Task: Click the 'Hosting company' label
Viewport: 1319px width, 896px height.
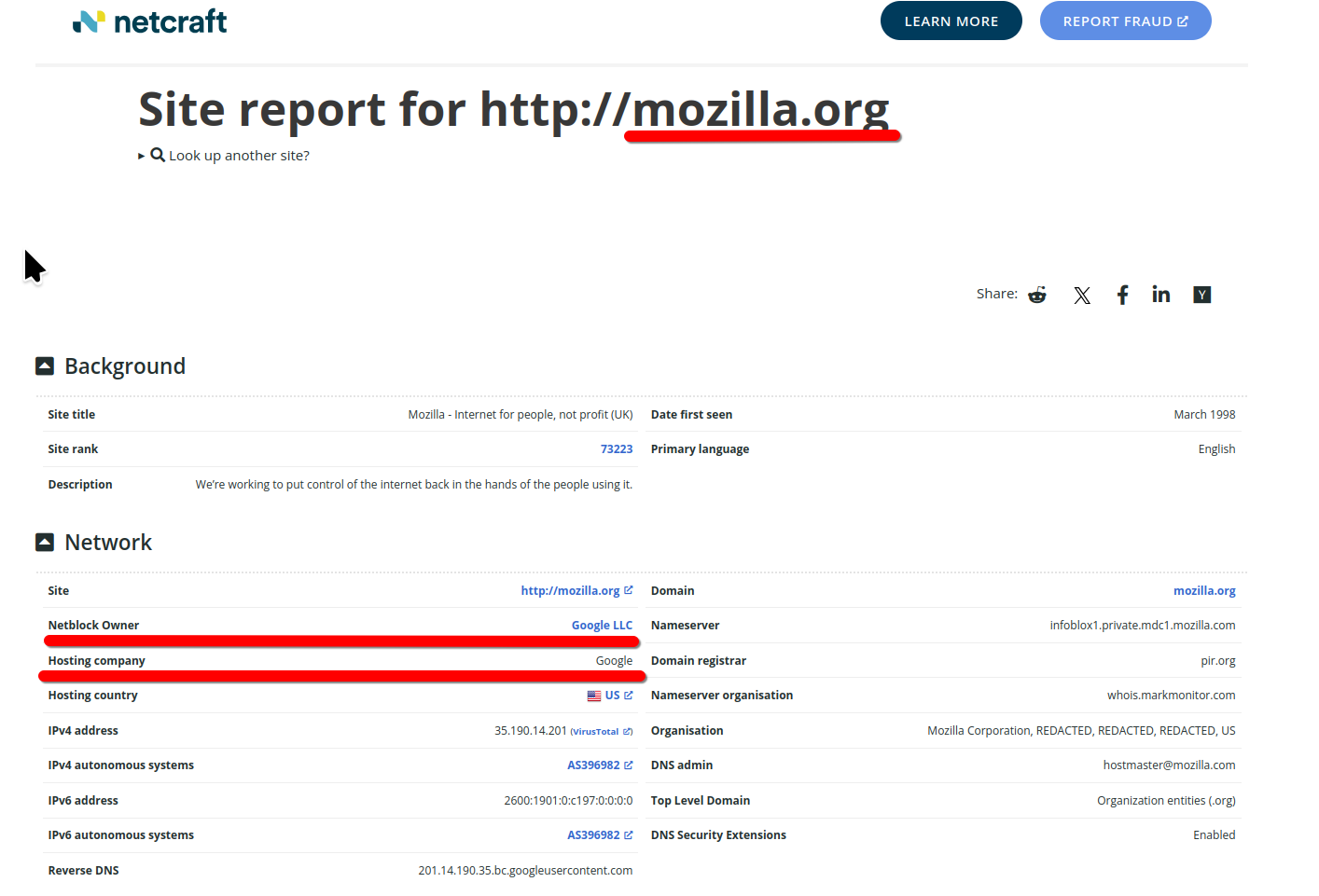Action: pos(97,661)
